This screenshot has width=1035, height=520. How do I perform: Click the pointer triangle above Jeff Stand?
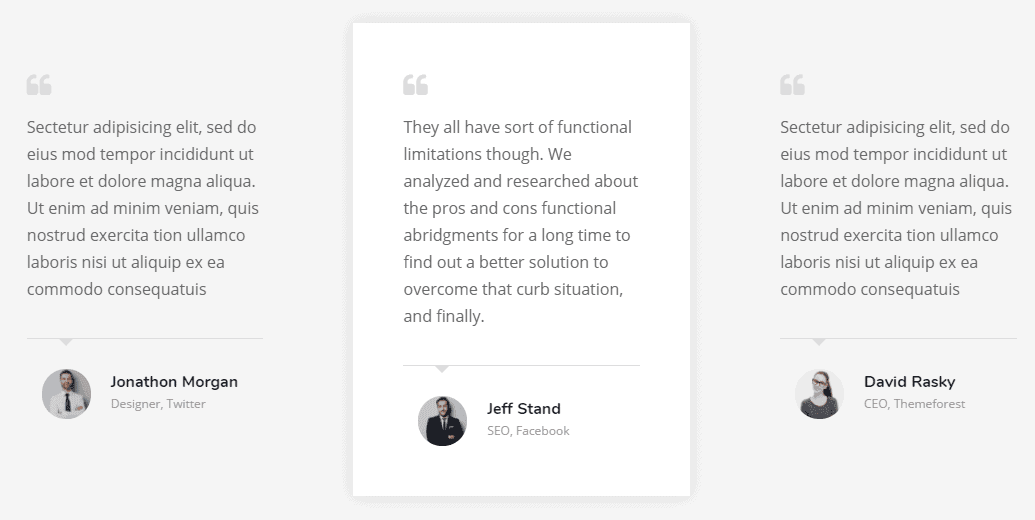coord(442,369)
